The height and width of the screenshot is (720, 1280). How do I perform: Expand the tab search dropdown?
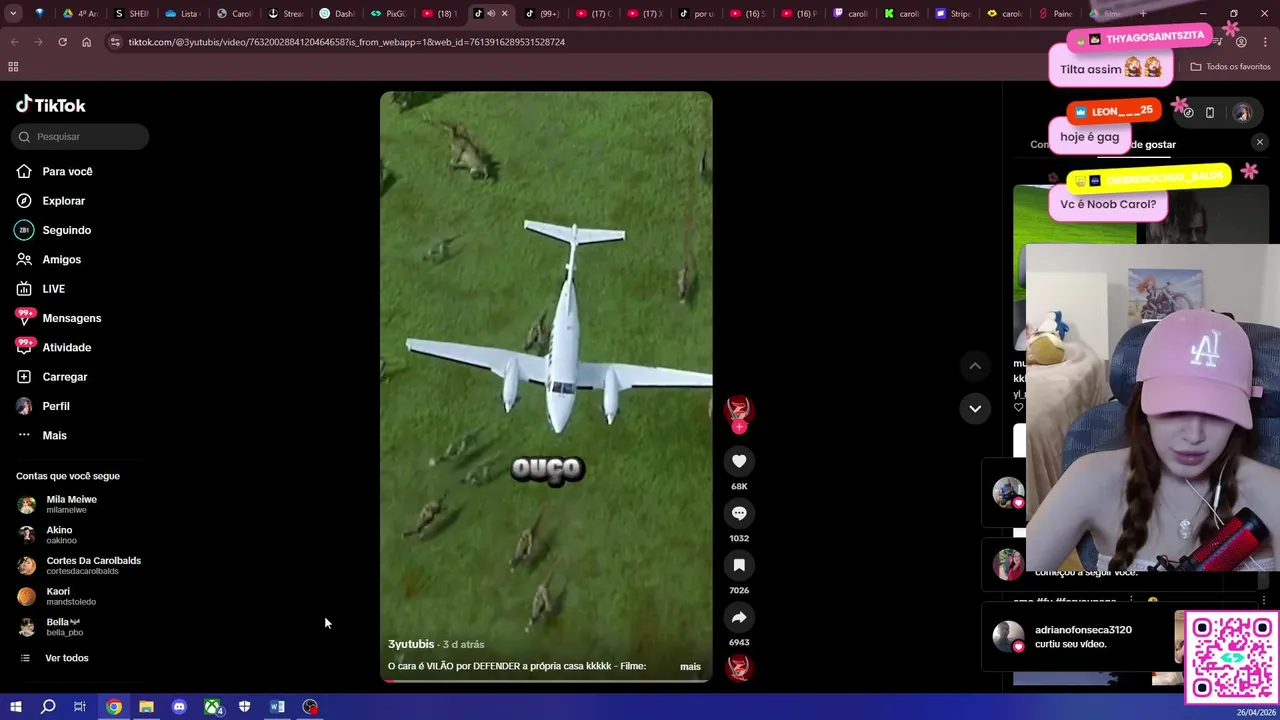(13, 14)
